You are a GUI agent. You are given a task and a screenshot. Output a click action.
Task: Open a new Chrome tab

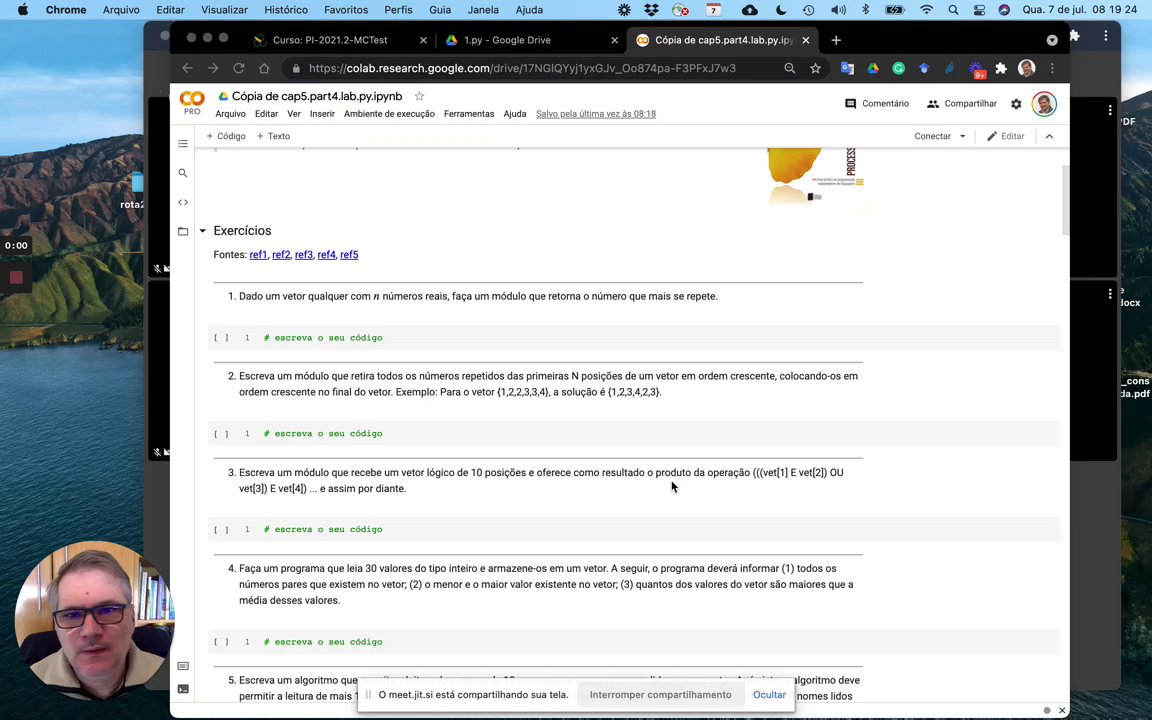836,40
